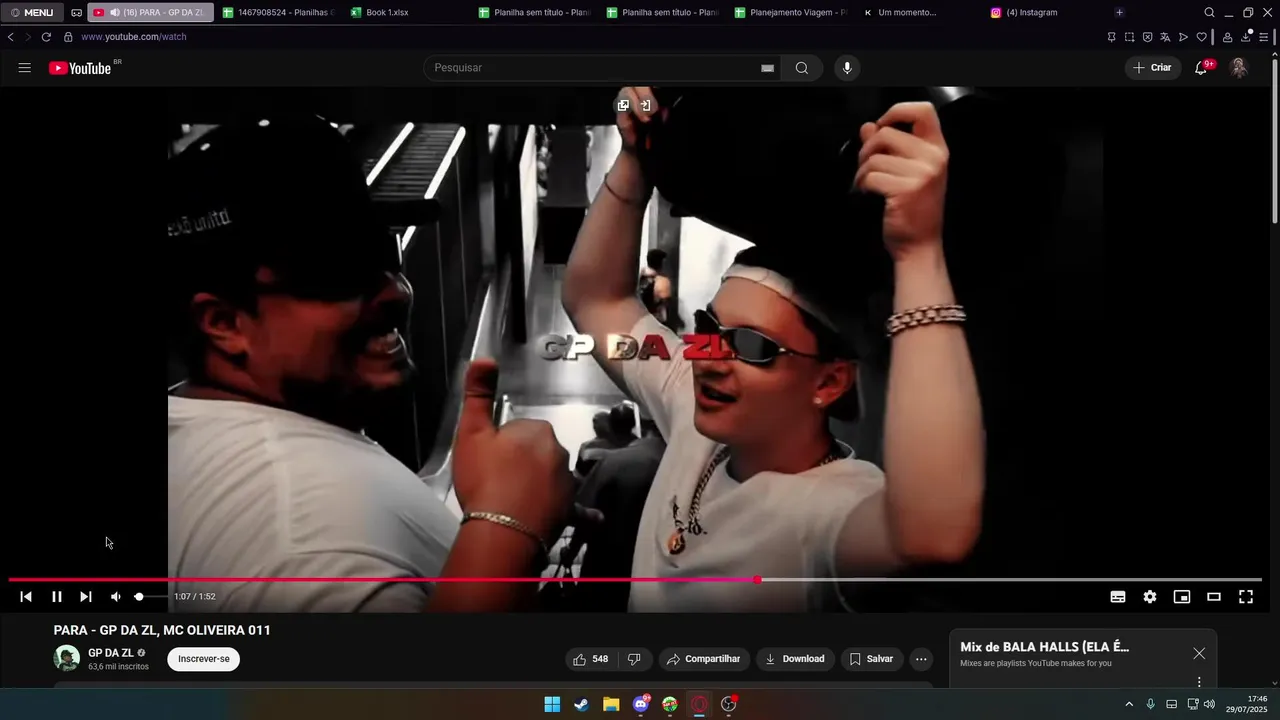Click the search magnifier button on YouTube
Viewport: 1280px width, 720px height.
(802, 68)
